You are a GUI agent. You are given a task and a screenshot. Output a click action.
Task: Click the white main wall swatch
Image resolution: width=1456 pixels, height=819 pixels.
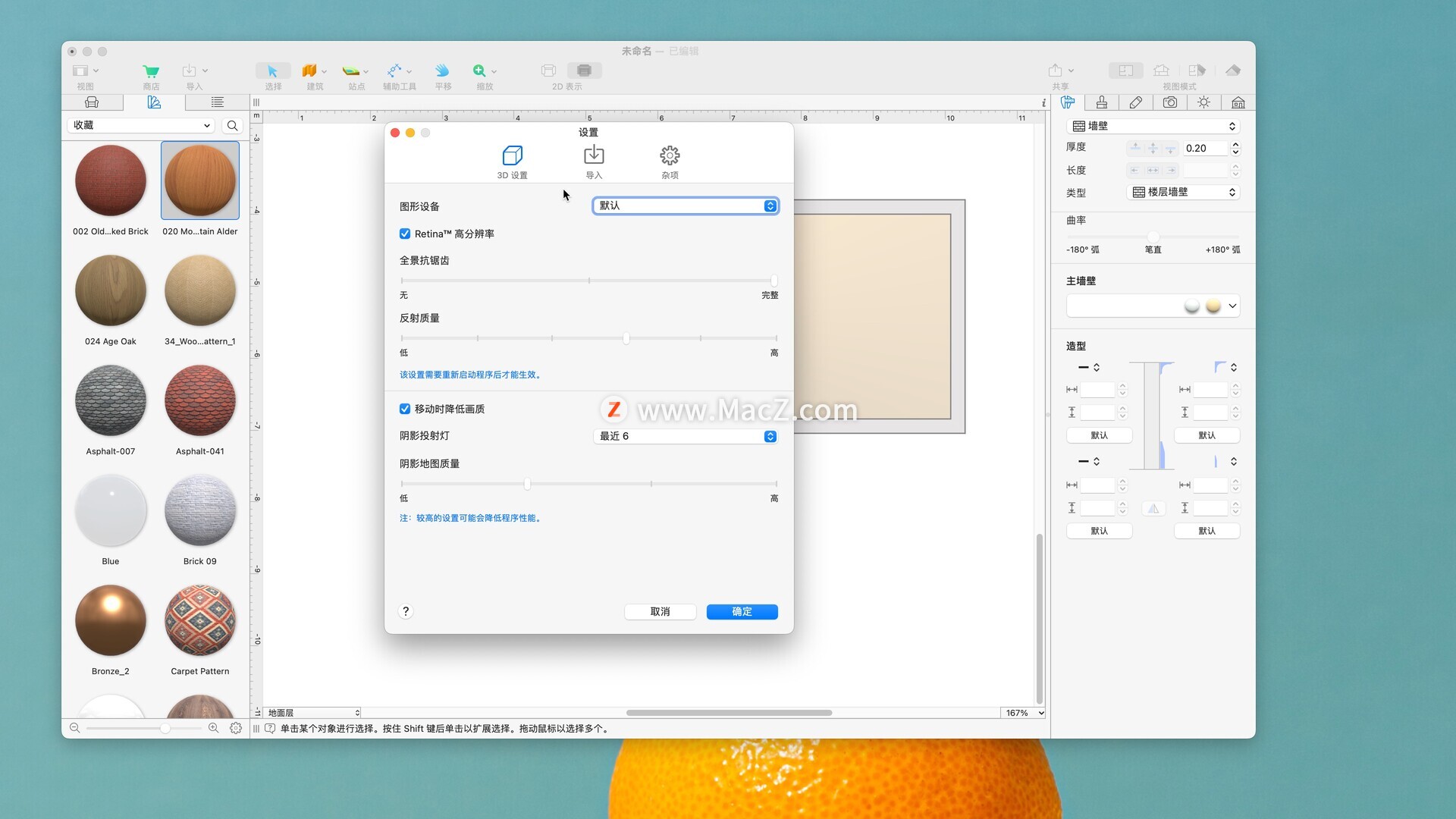[x=1192, y=306]
